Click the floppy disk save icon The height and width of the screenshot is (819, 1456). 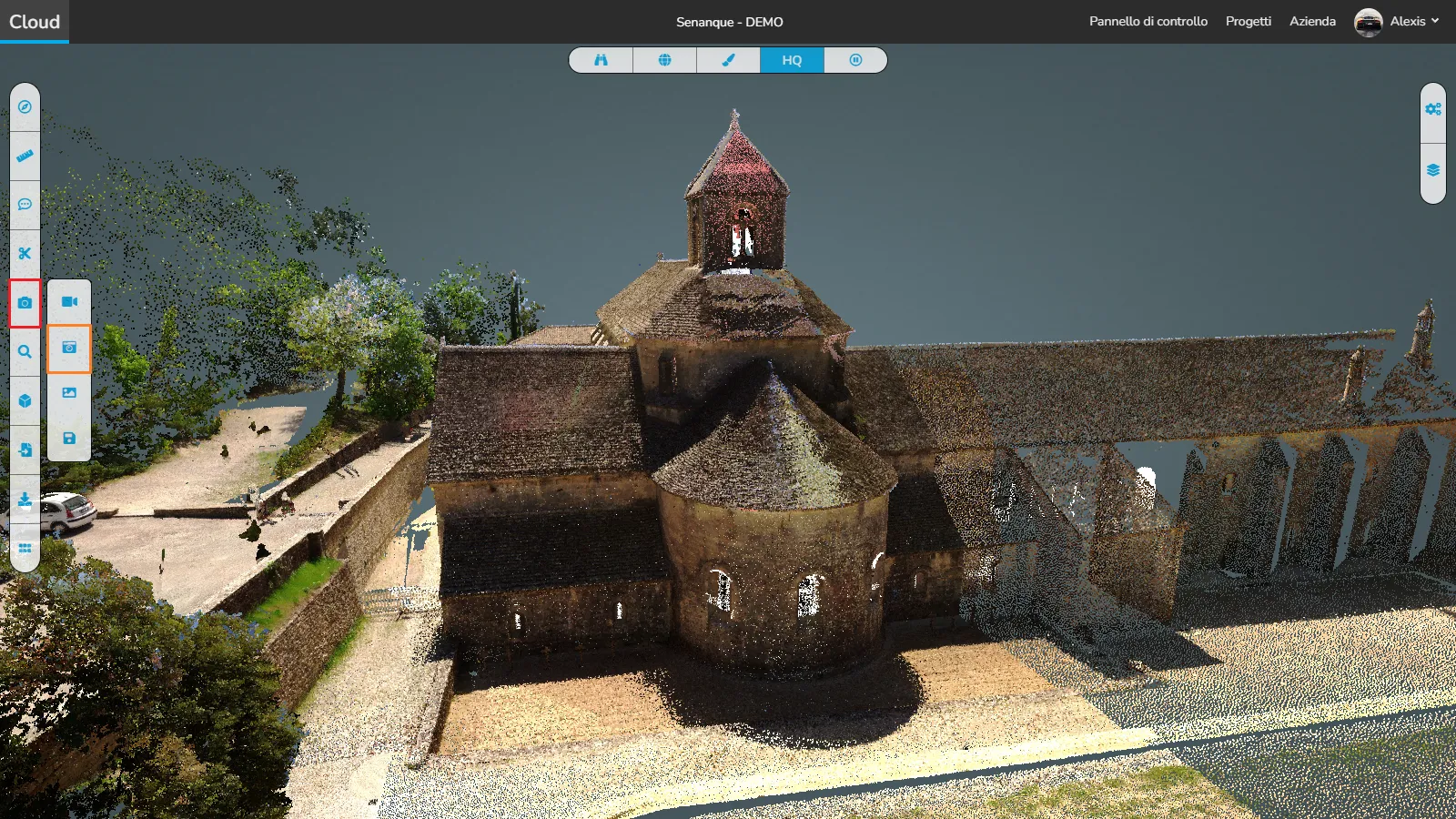pyautogui.click(x=69, y=439)
